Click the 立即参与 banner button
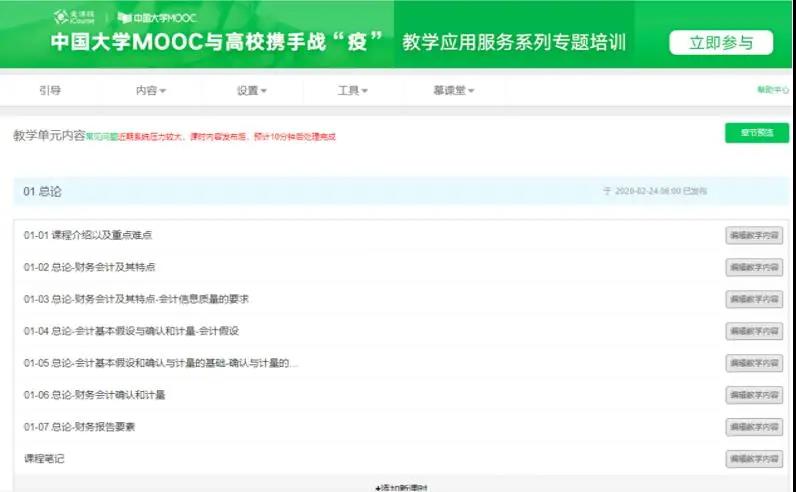Image resolution: width=796 pixels, height=492 pixels. 721,42
